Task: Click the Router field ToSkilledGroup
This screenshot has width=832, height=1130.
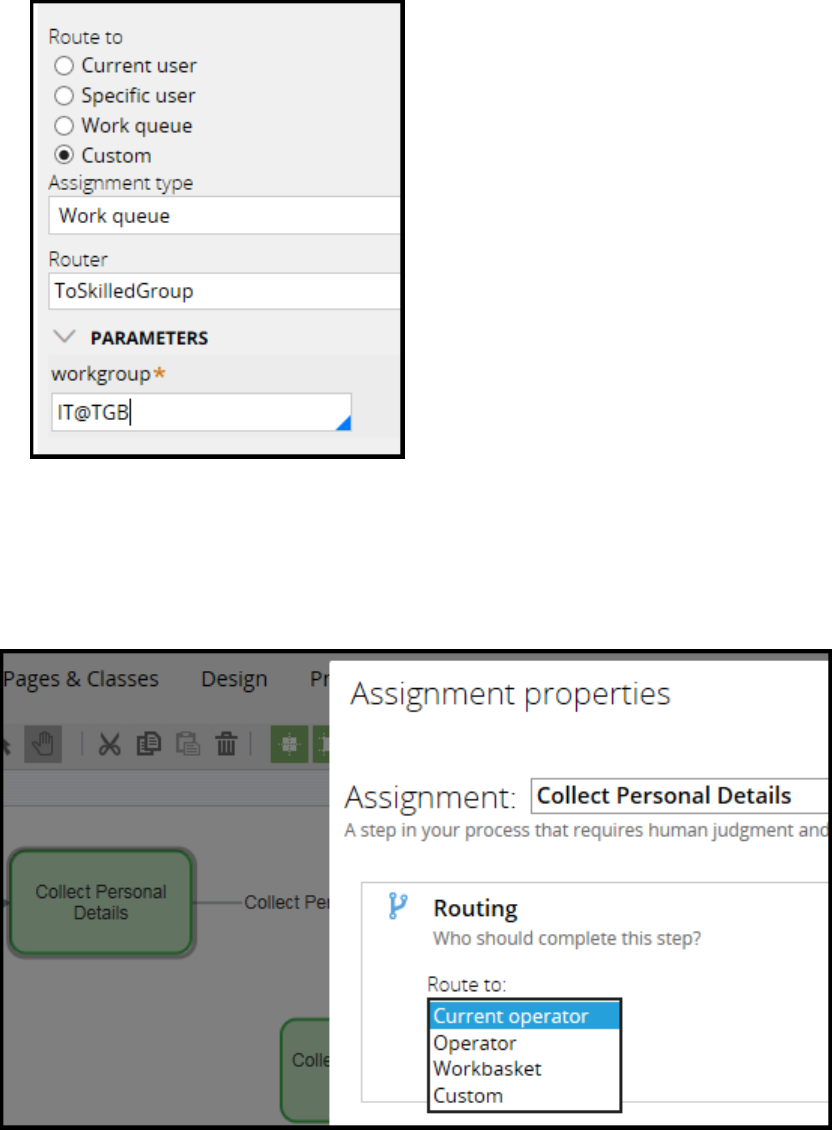Action: 225,291
